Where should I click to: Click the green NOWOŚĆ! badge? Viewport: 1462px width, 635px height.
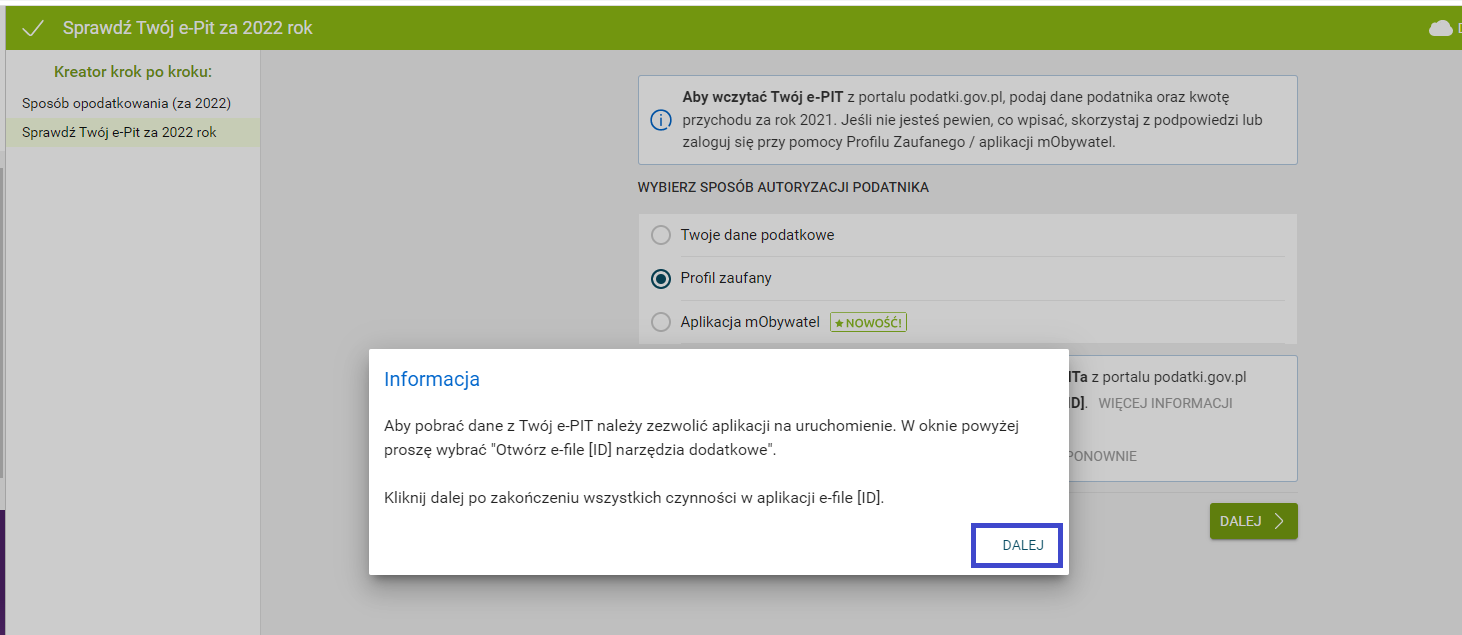[868, 322]
